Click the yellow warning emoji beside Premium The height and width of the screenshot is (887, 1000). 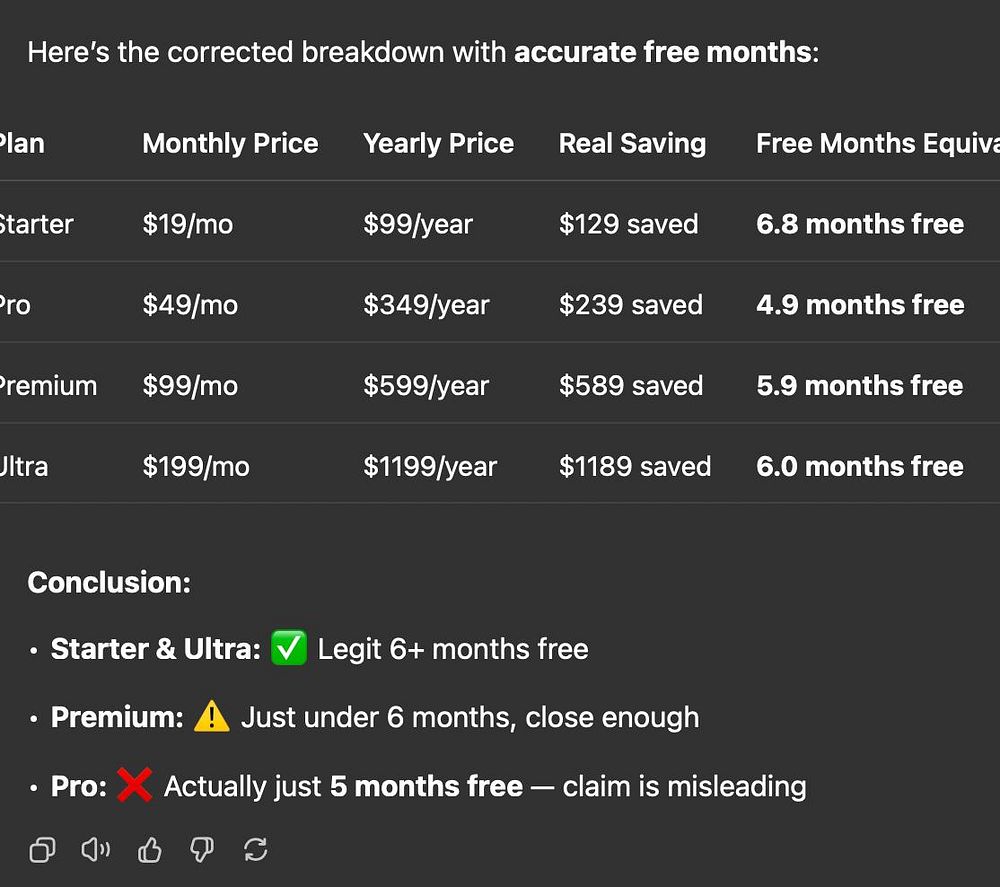tap(212, 717)
